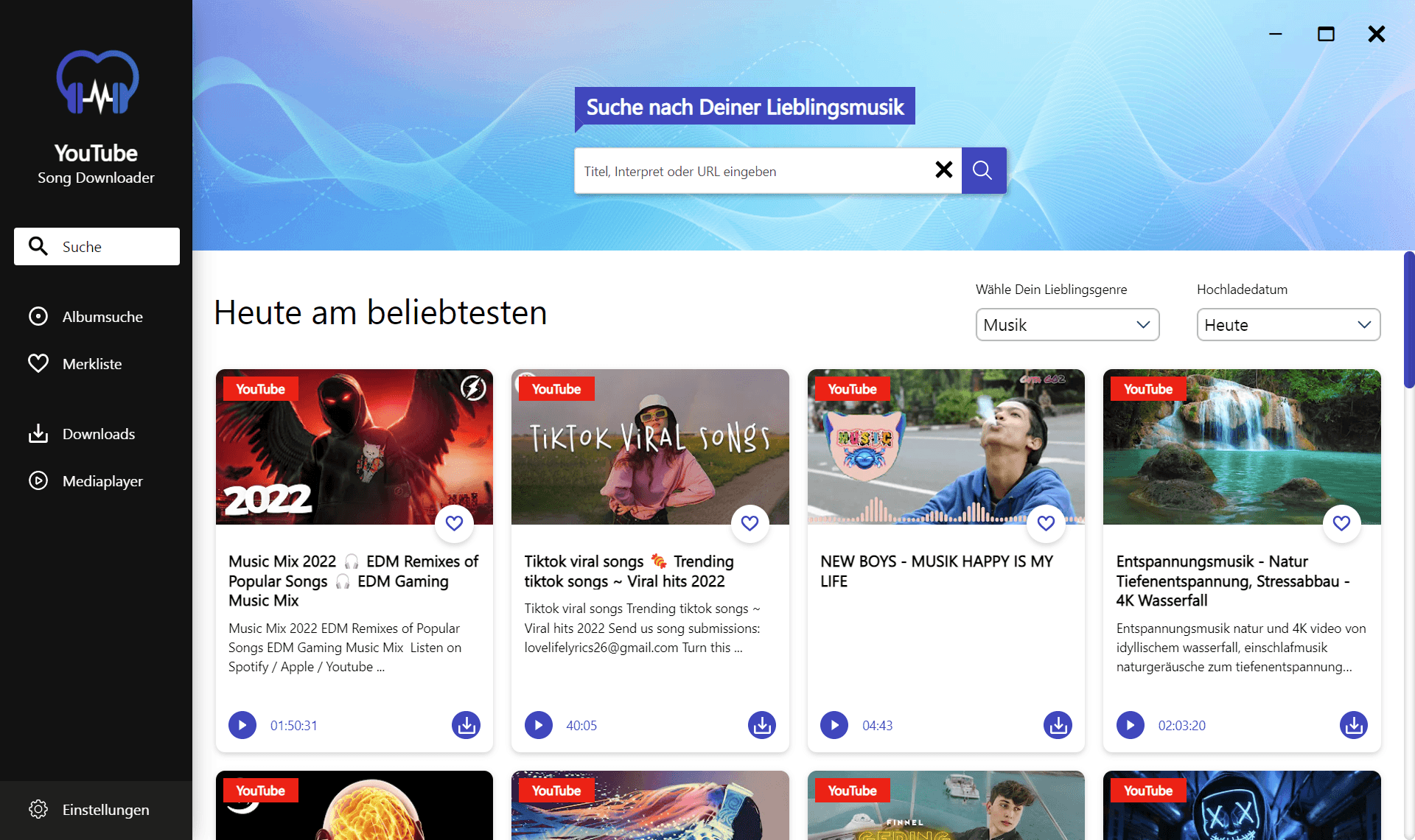Screen dimensions: 1415x840
Task: Click the Tiktok viral songs title text
Action: [629, 571]
